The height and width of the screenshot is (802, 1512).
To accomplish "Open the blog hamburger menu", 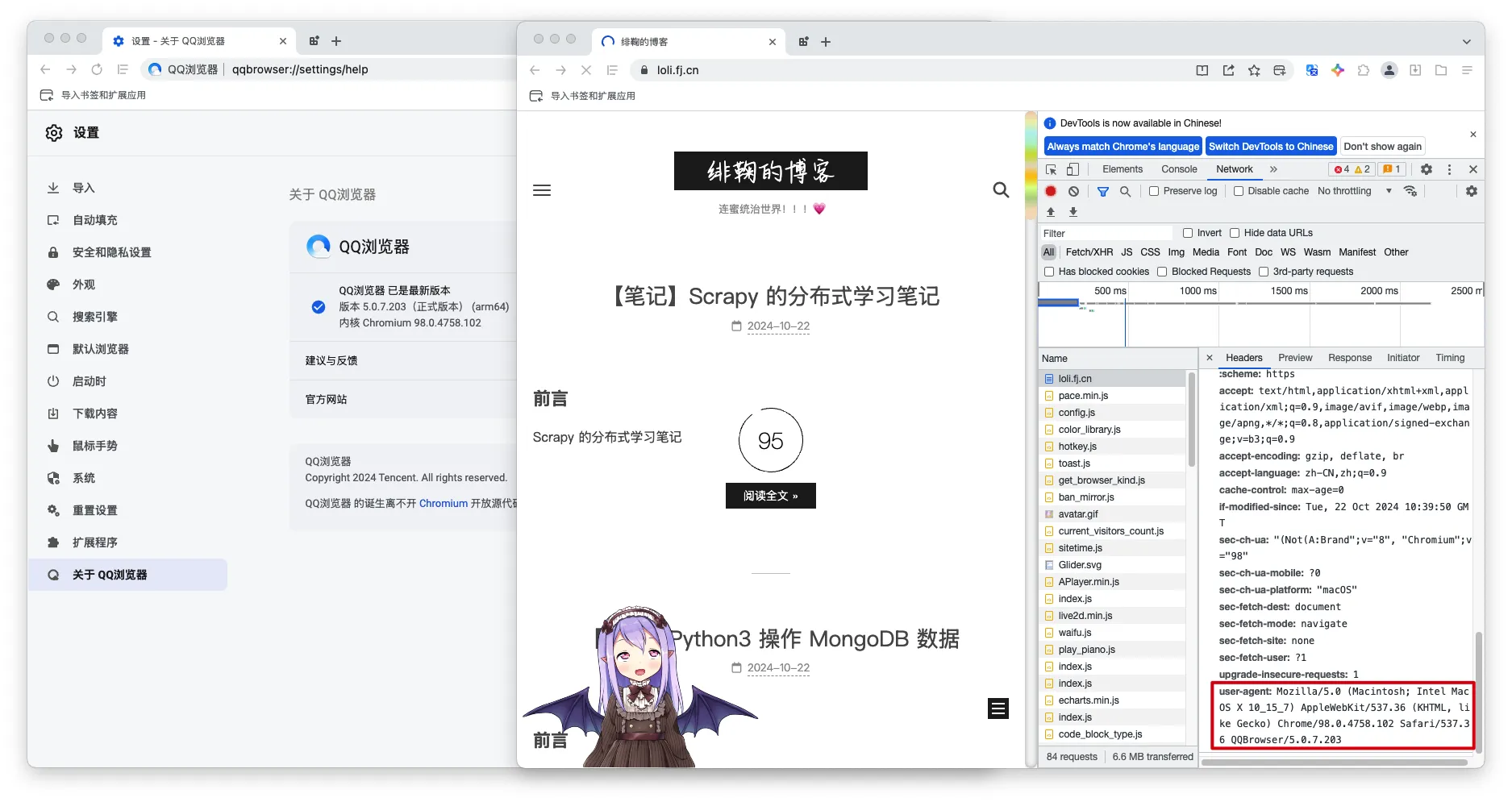I will click(542, 190).
